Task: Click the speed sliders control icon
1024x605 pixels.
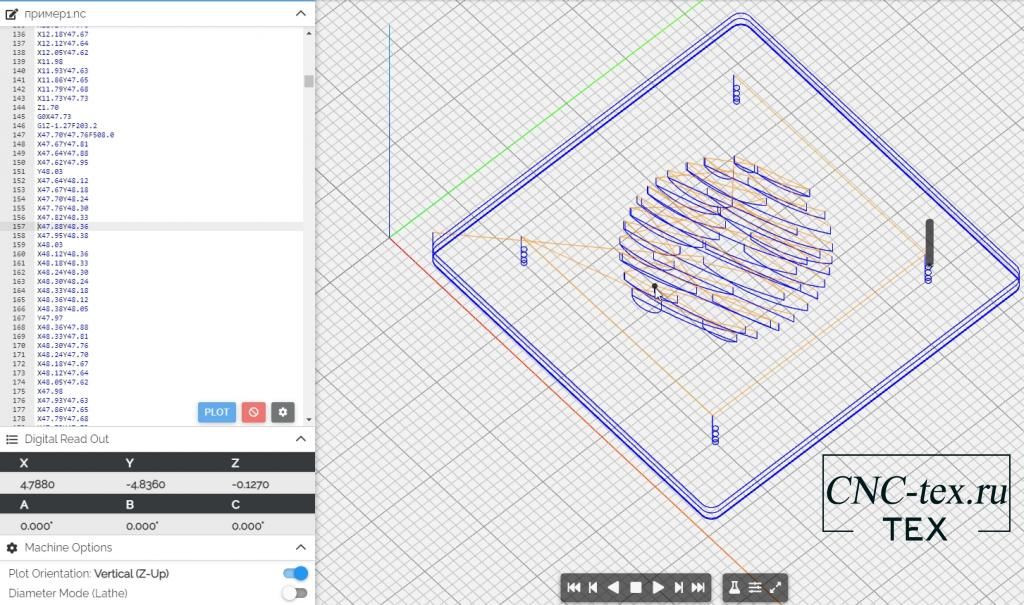Action: [x=756, y=588]
